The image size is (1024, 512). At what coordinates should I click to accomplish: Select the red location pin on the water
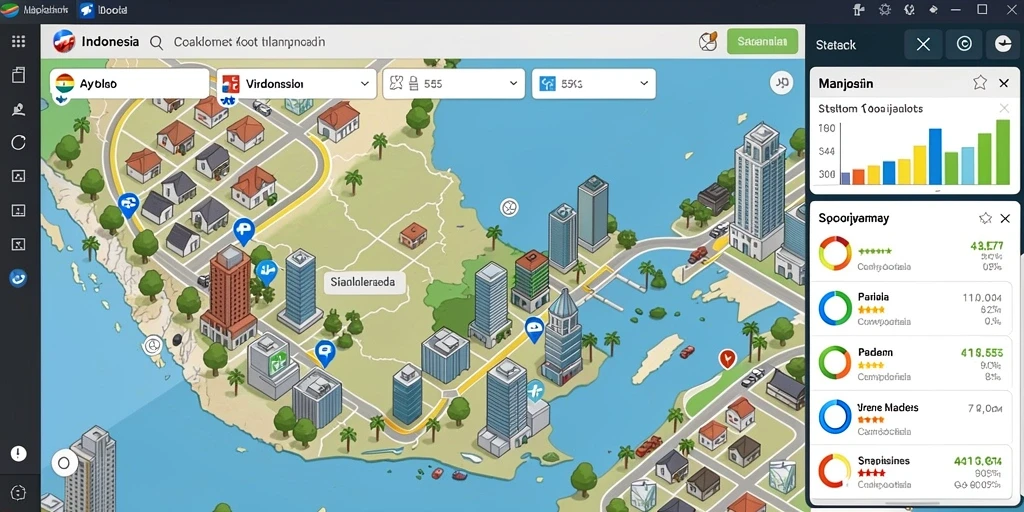[x=727, y=359]
